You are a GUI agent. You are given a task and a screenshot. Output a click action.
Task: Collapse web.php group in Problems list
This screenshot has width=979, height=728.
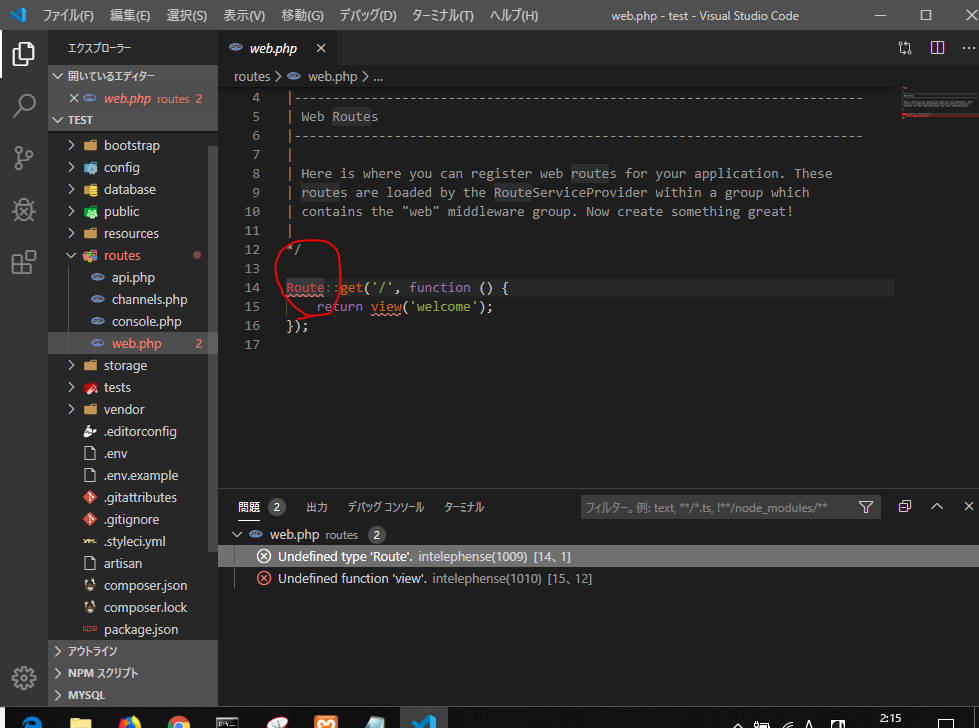[237, 534]
